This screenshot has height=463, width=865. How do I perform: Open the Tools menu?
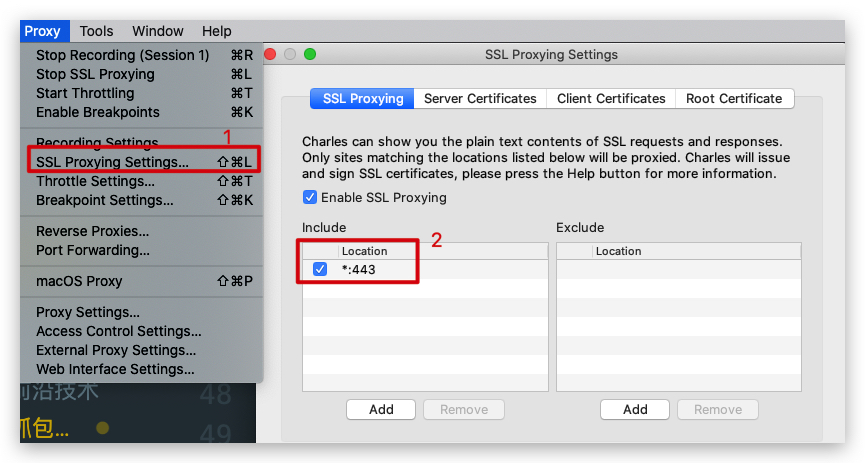96,31
